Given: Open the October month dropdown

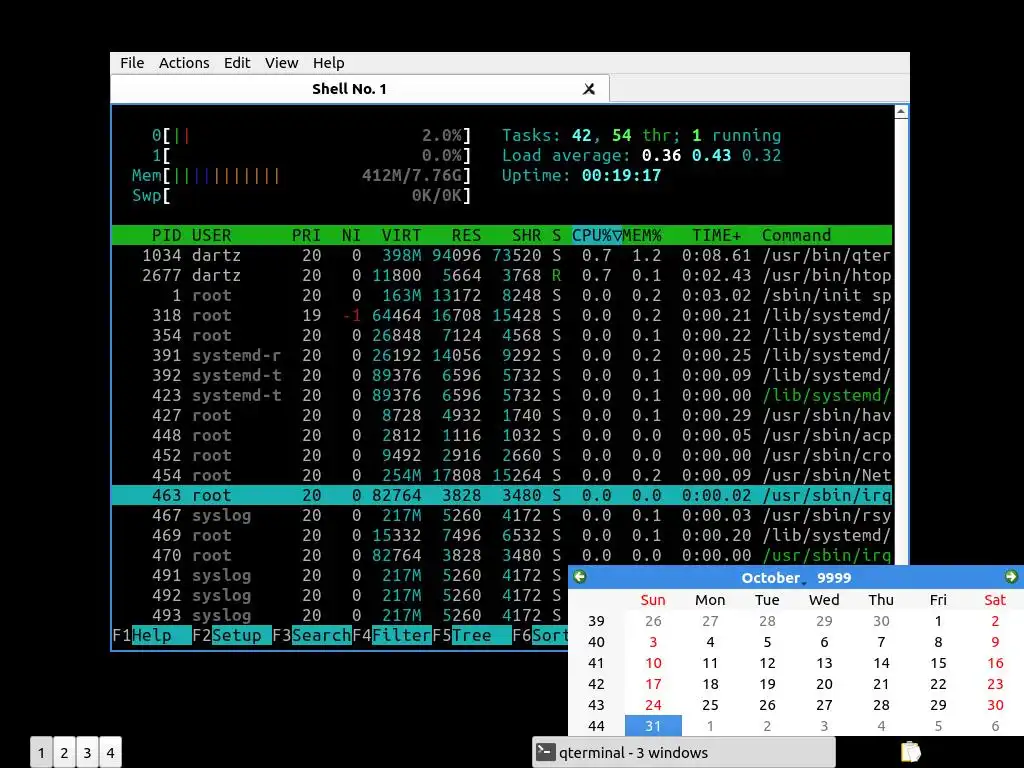Looking at the screenshot, I should (773, 578).
